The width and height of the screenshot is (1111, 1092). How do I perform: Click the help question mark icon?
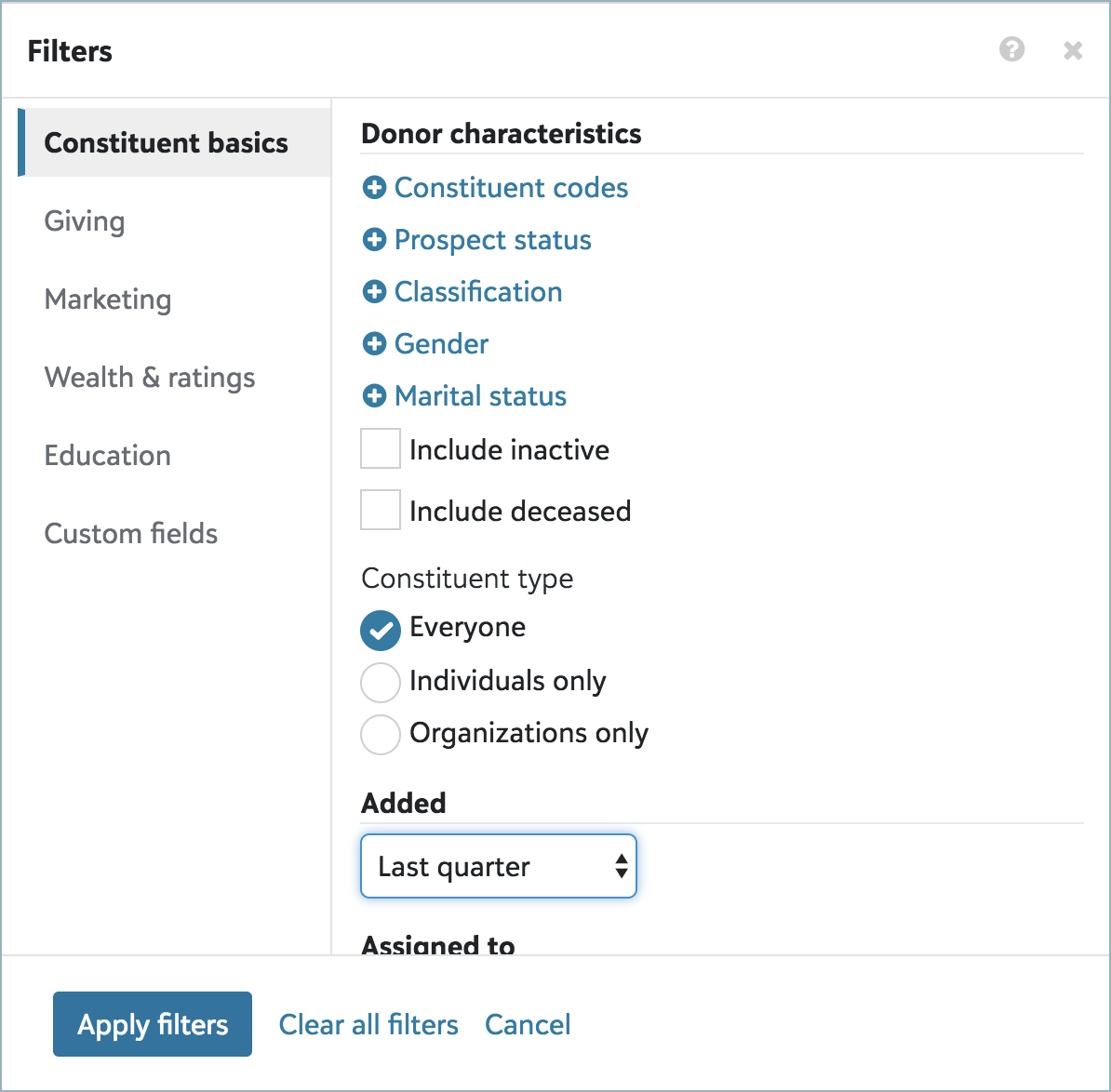coord(1011,49)
